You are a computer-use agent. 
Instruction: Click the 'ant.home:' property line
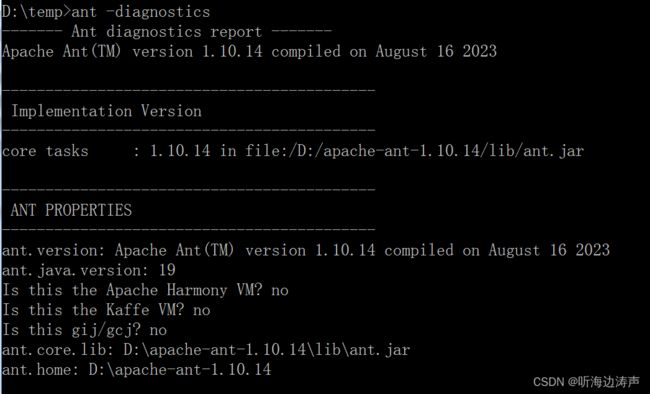point(137,369)
